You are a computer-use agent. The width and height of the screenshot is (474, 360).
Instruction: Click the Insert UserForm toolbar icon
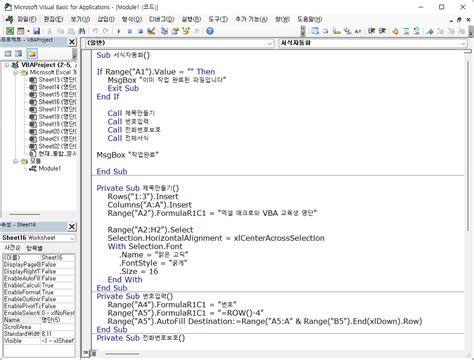[21, 31]
